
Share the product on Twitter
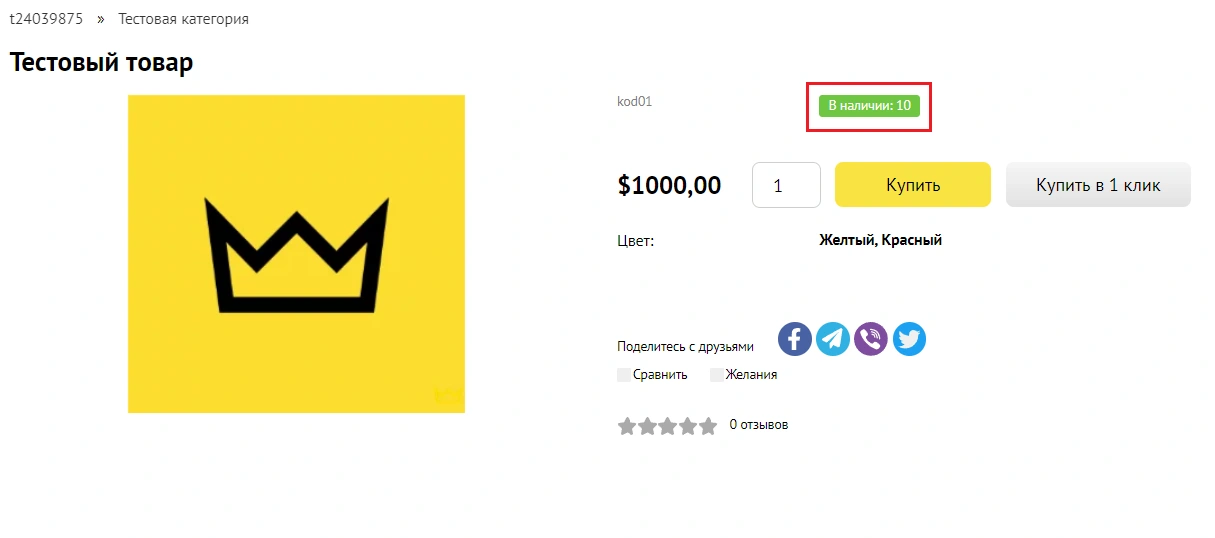point(909,339)
